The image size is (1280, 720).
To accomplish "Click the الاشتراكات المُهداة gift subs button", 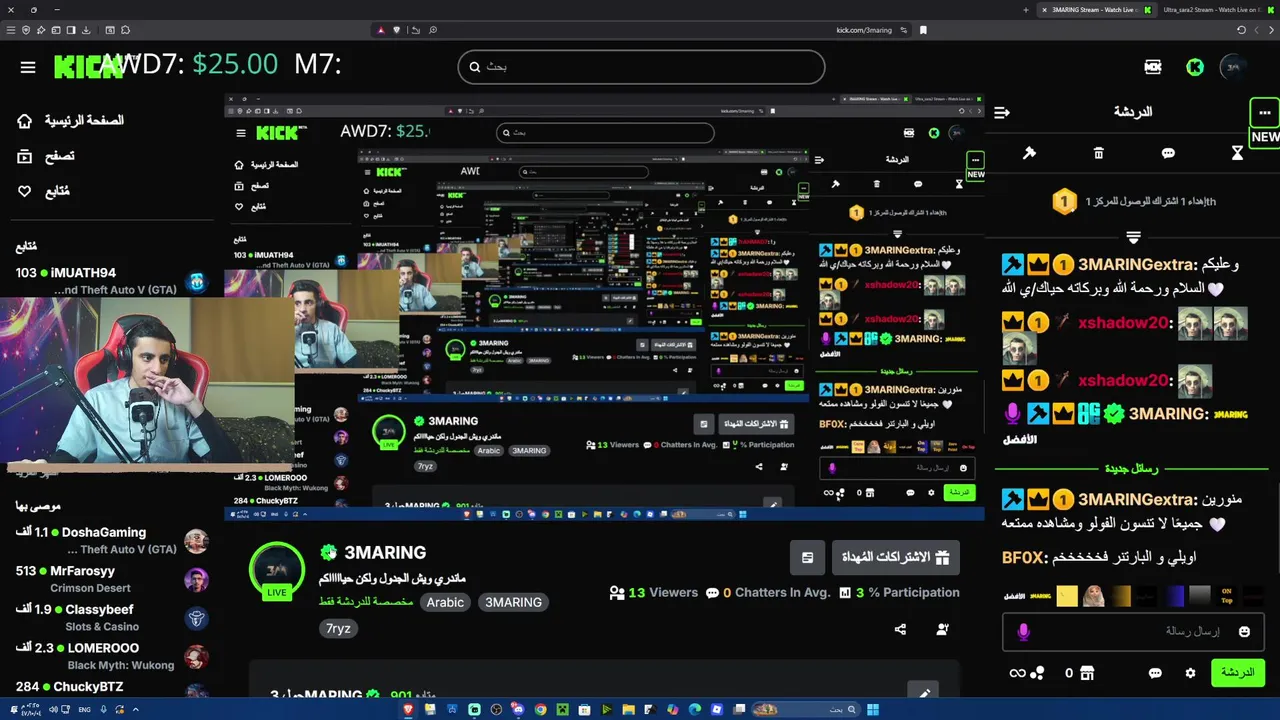I will 895,557.
